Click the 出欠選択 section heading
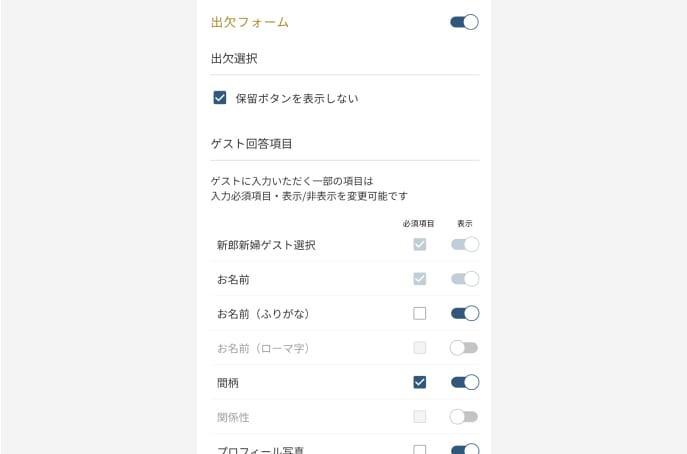The width and height of the screenshot is (687, 454). (234, 59)
